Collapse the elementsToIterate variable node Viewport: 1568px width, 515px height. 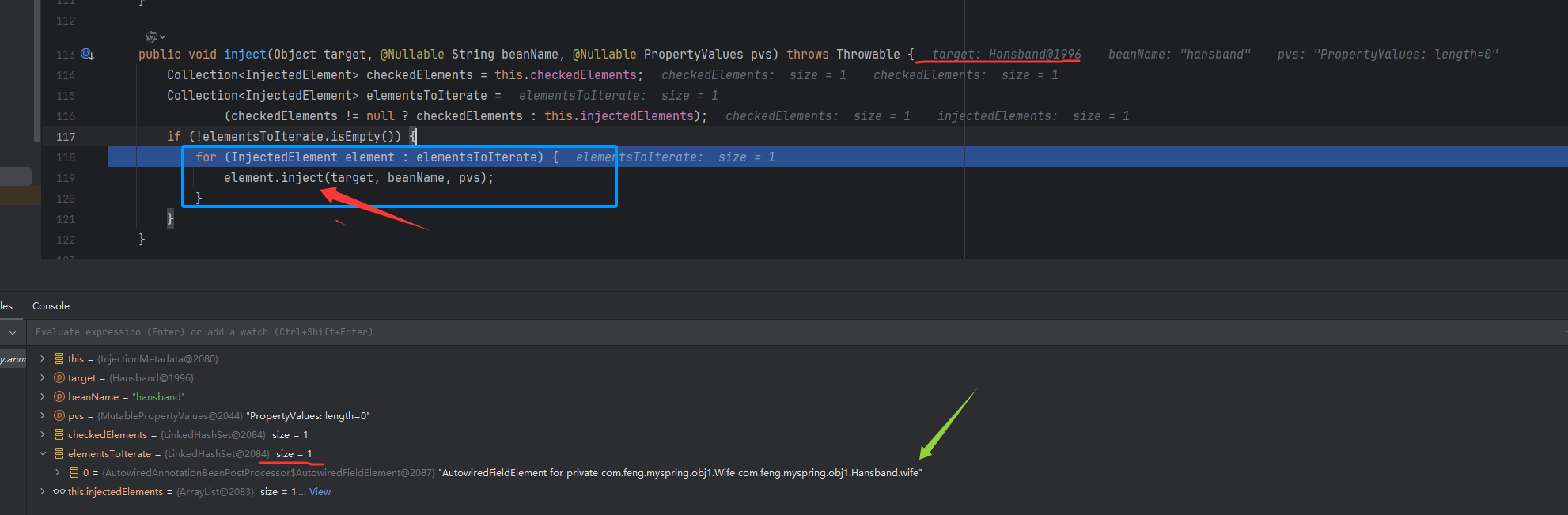click(x=43, y=454)
